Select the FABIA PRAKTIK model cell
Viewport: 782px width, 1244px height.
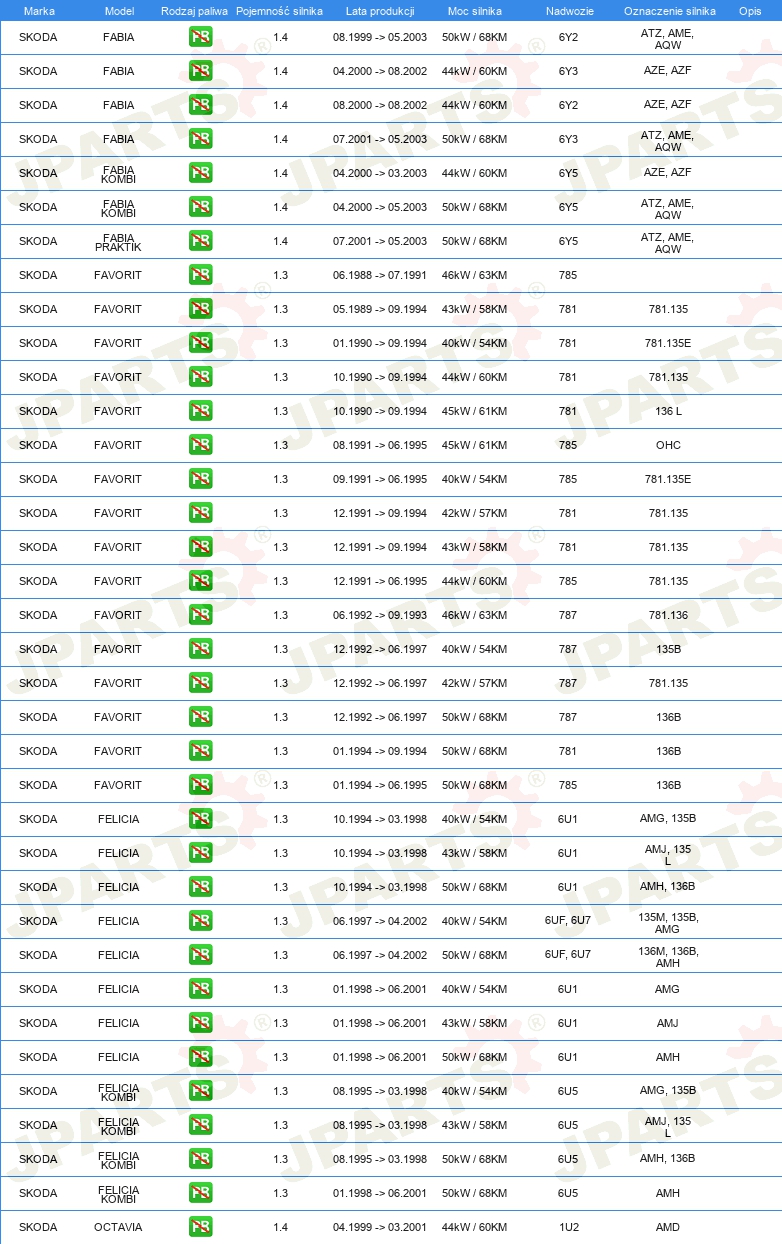(119, 241)
